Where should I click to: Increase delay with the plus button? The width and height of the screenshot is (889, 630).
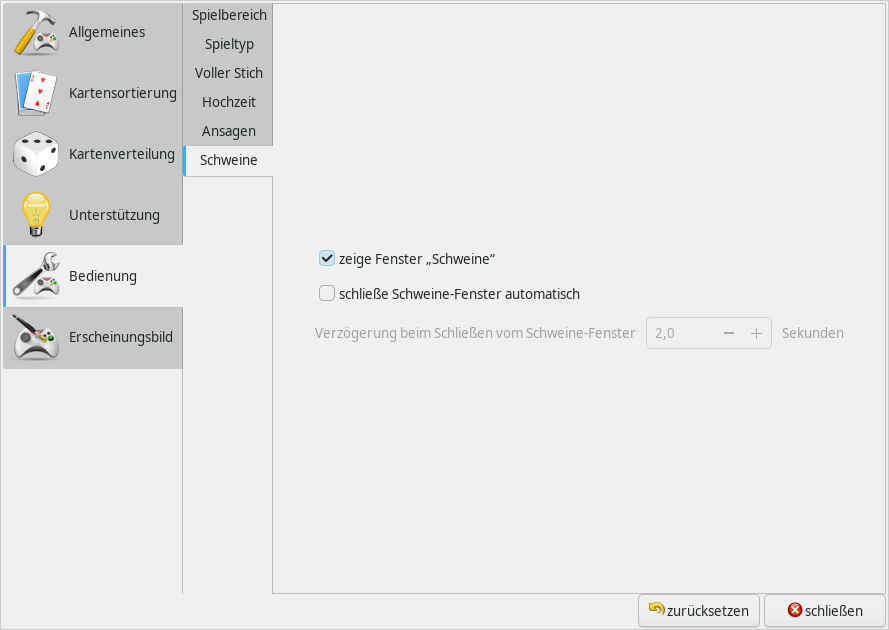[757, 333]
